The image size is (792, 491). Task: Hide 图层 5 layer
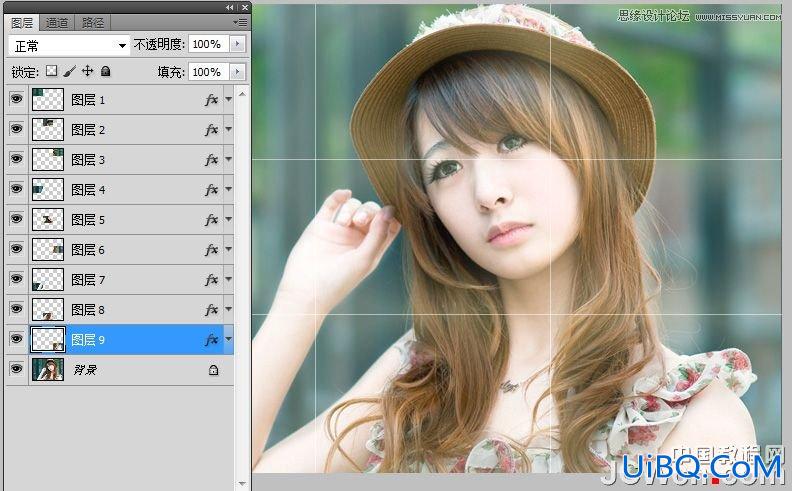coord(17,219)
